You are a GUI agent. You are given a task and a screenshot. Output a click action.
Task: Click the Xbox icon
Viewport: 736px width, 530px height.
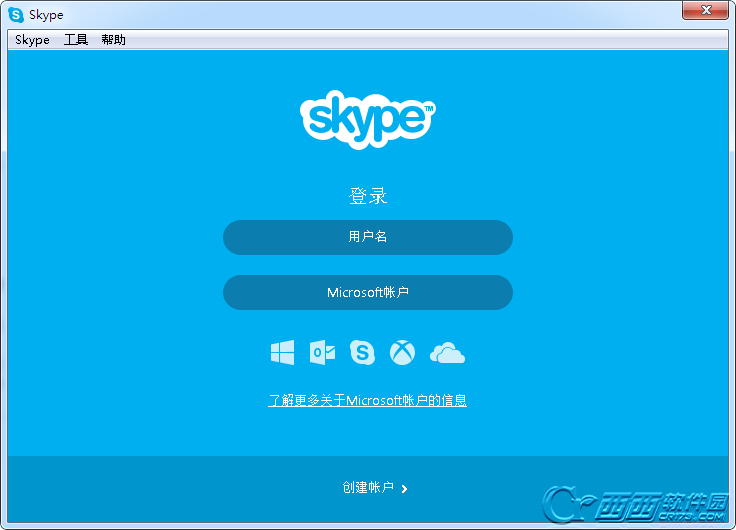tap(402, 353)
